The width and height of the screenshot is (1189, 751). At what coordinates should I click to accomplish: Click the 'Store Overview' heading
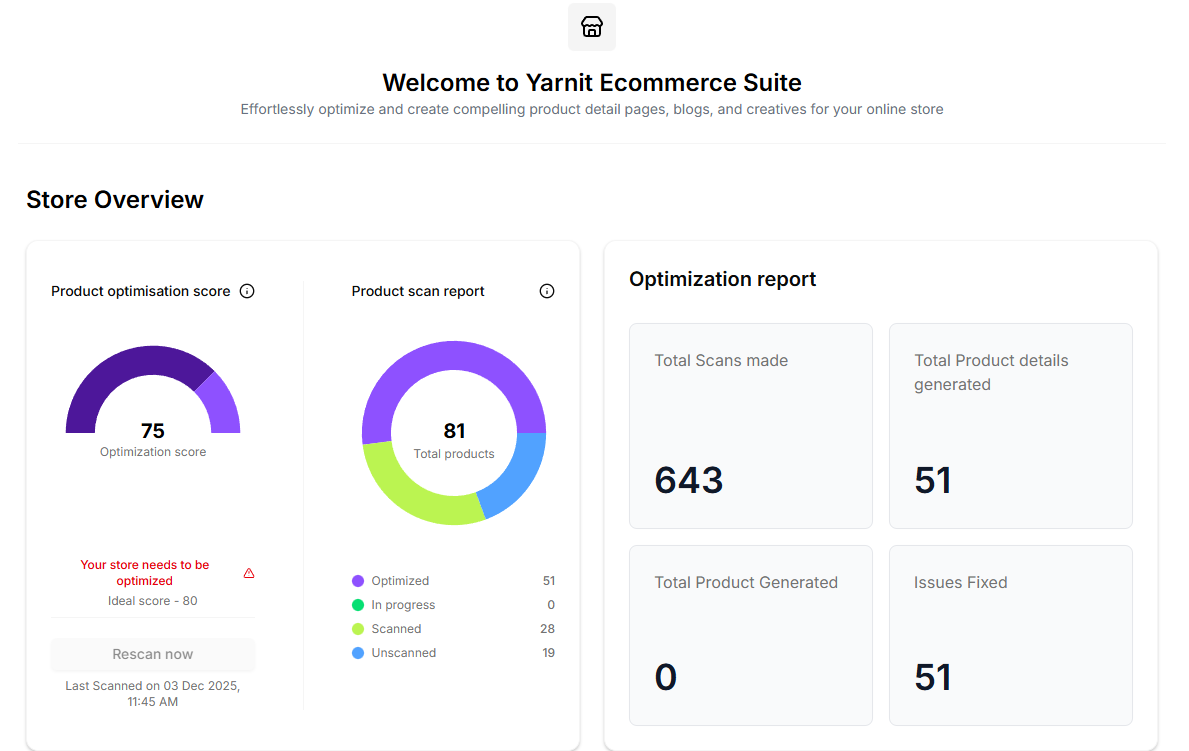pyautogui.click(x=115, y=200)
